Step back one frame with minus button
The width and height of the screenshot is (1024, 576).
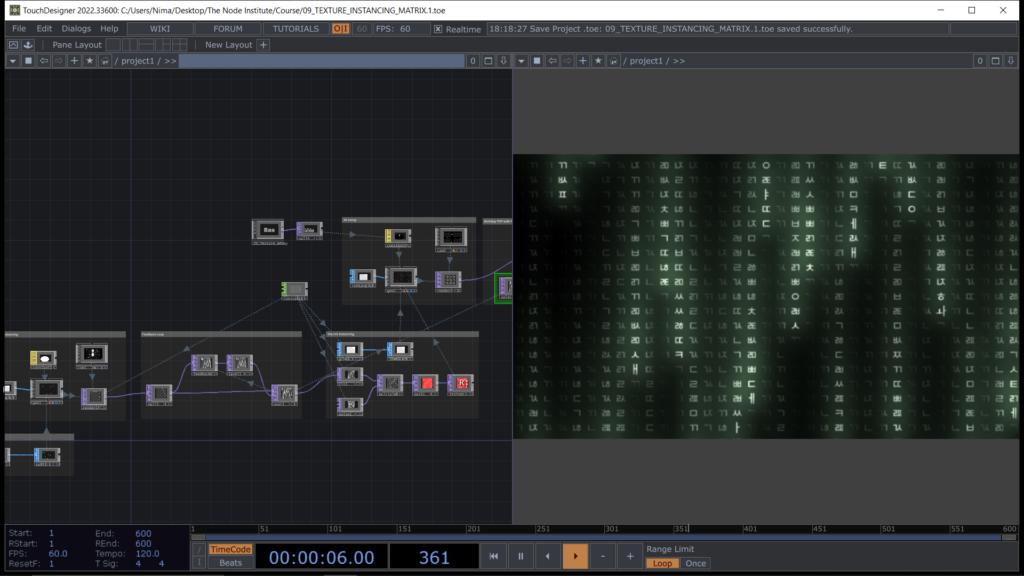click(x=603, y=556)
